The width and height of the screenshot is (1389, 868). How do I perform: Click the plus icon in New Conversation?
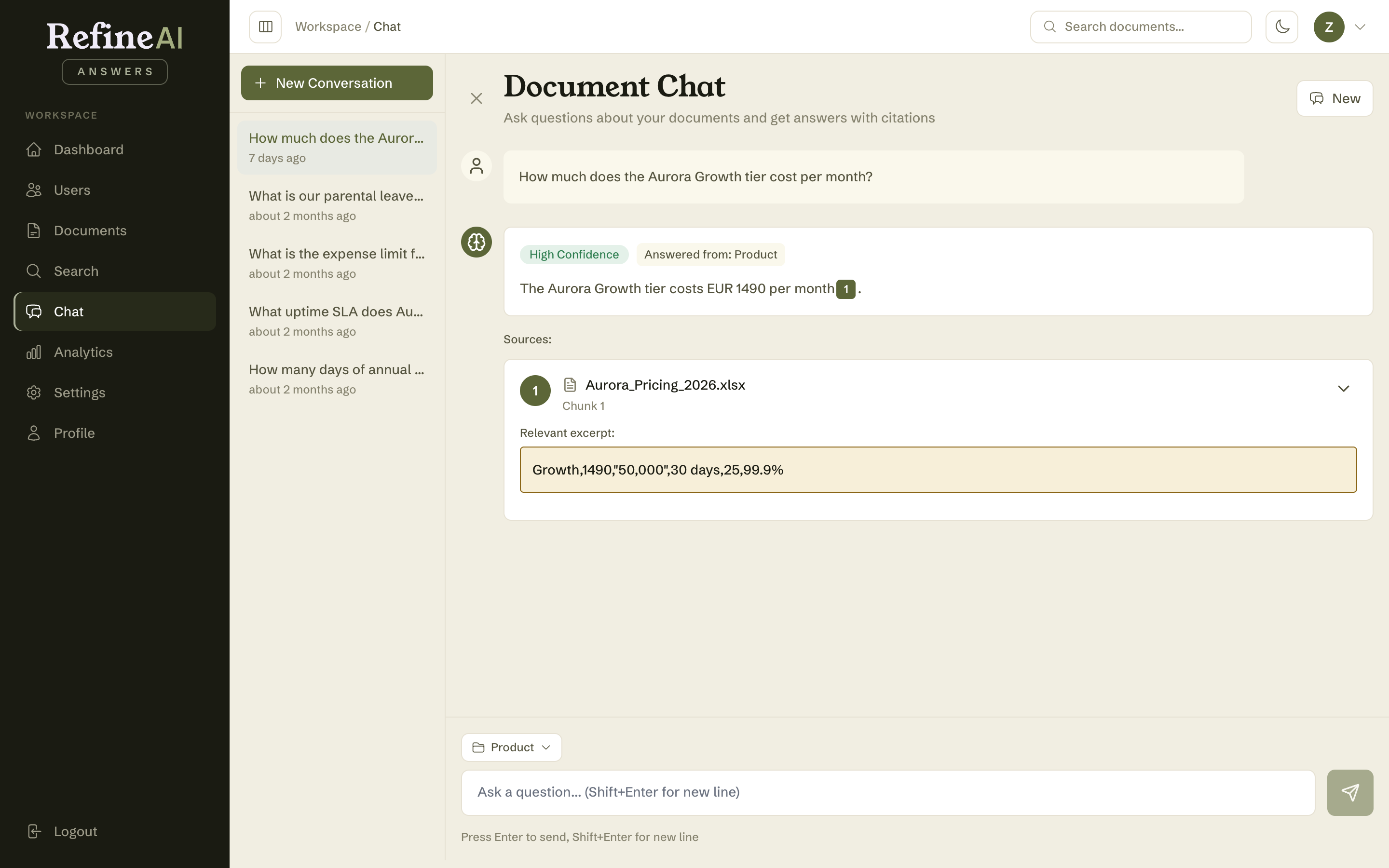[260, 82]
